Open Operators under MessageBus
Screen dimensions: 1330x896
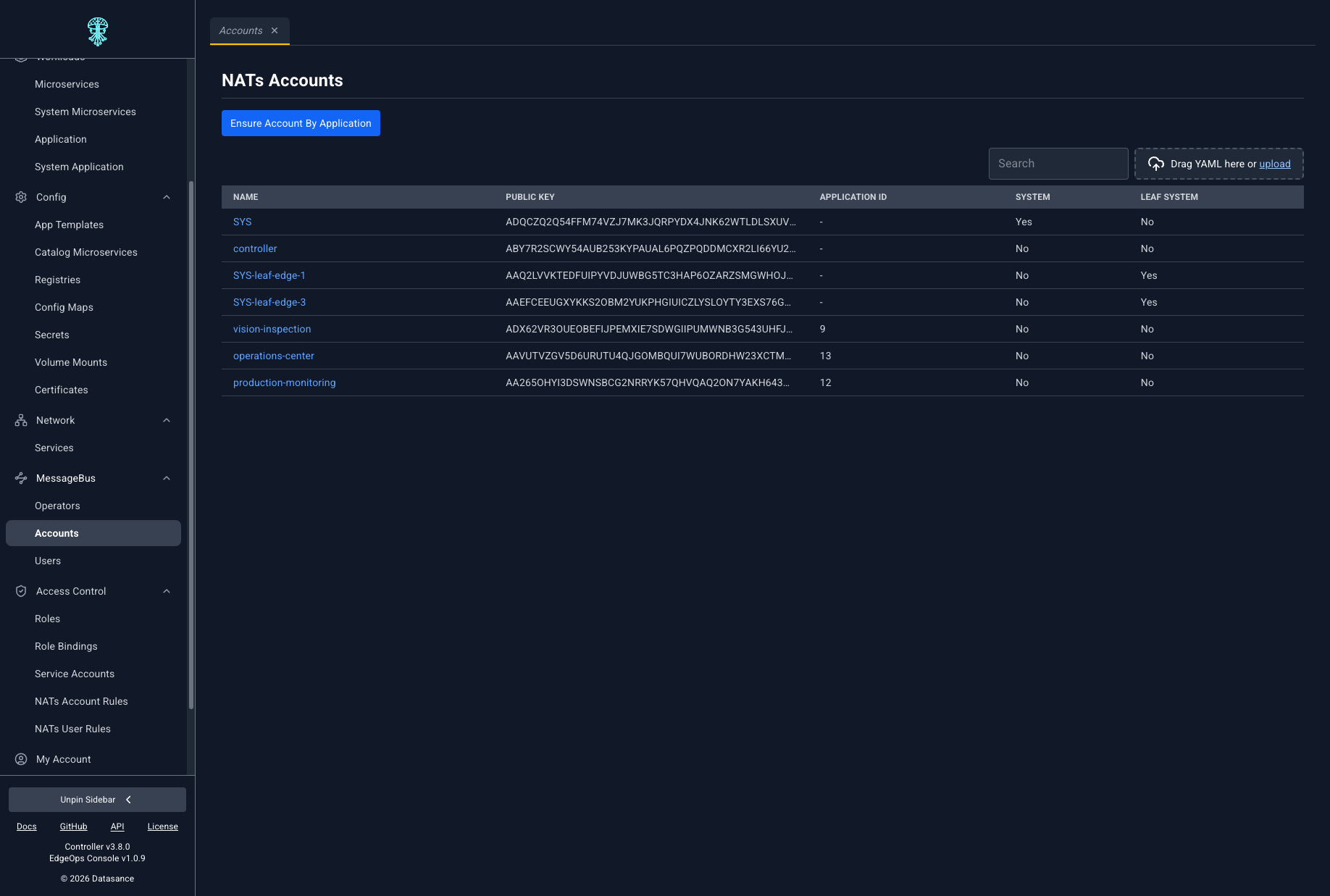point(57,506)
